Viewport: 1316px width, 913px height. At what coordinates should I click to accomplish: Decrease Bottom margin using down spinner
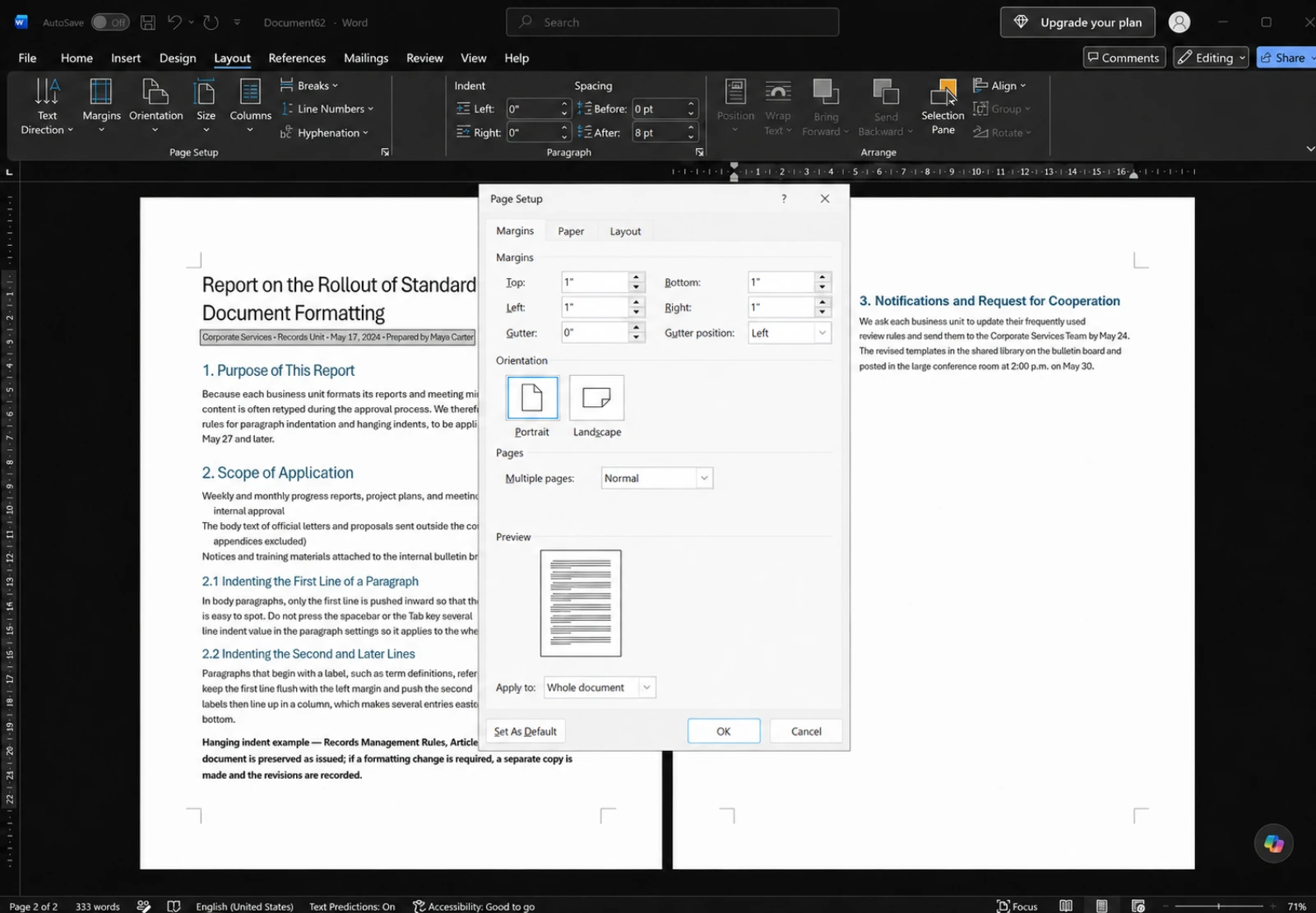point(822,287)
